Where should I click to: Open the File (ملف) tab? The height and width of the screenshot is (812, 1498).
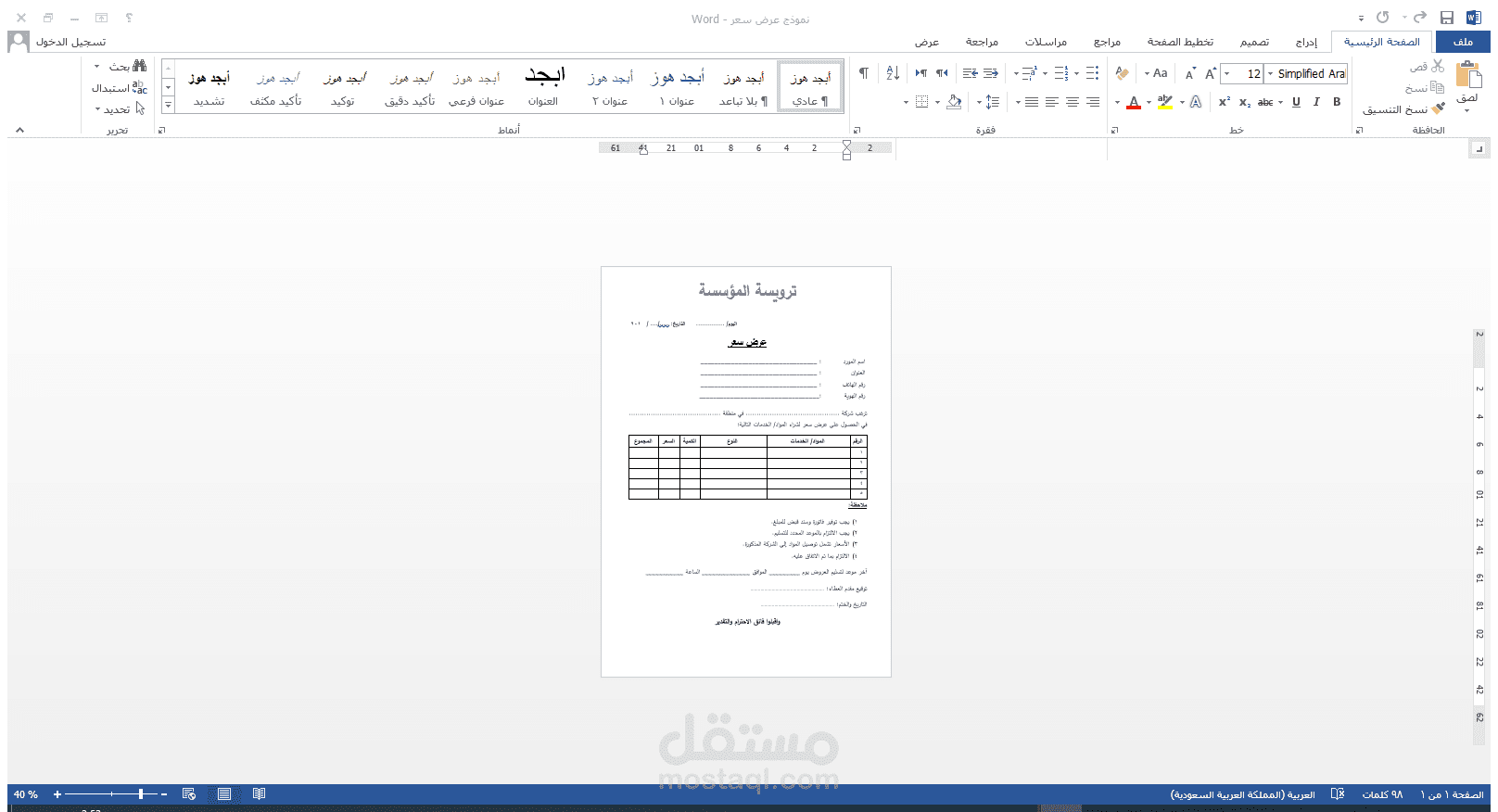(x=1464, y=42)
